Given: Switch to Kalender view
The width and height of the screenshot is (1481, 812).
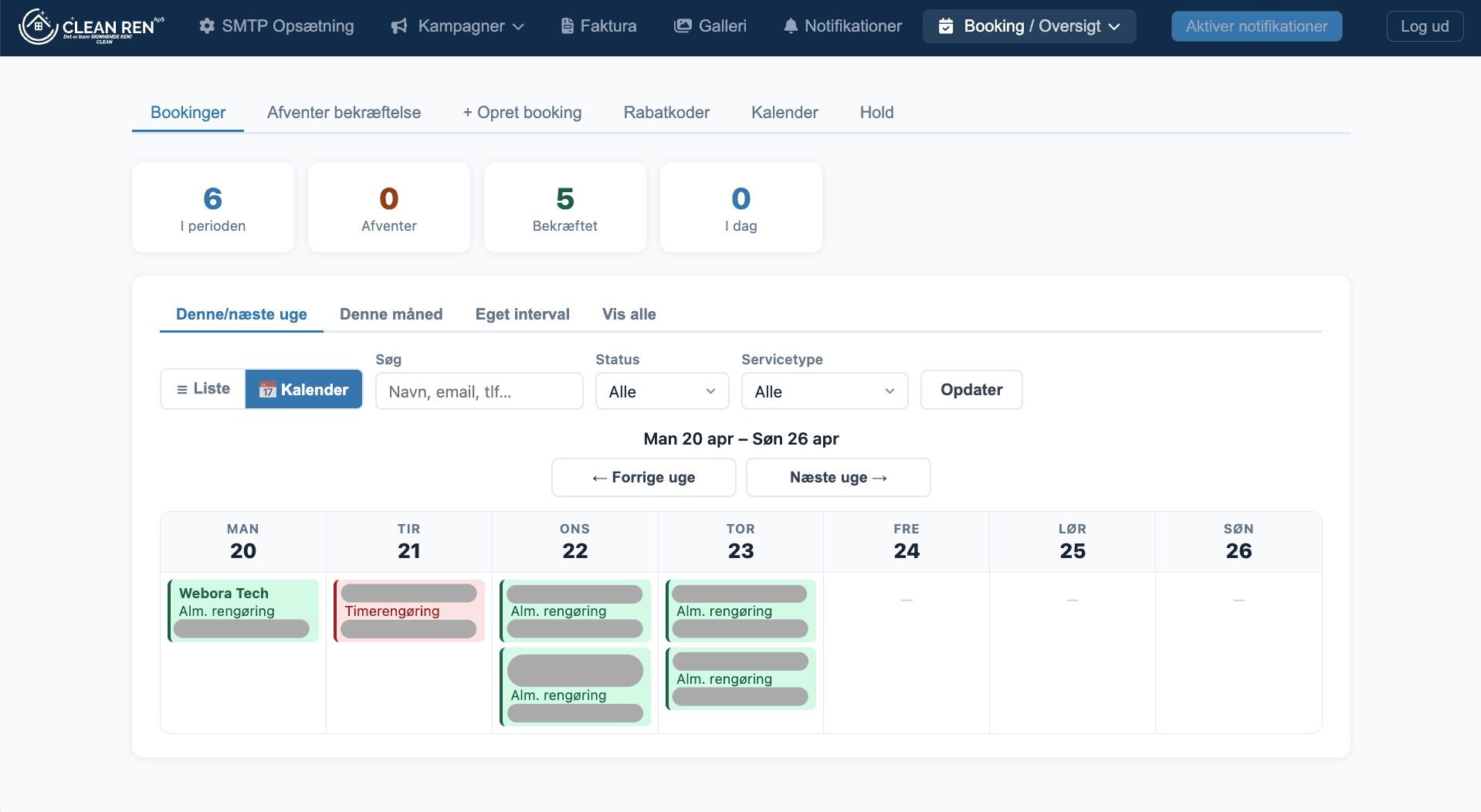Looking at the screenshot, I should tap(304, 390).
